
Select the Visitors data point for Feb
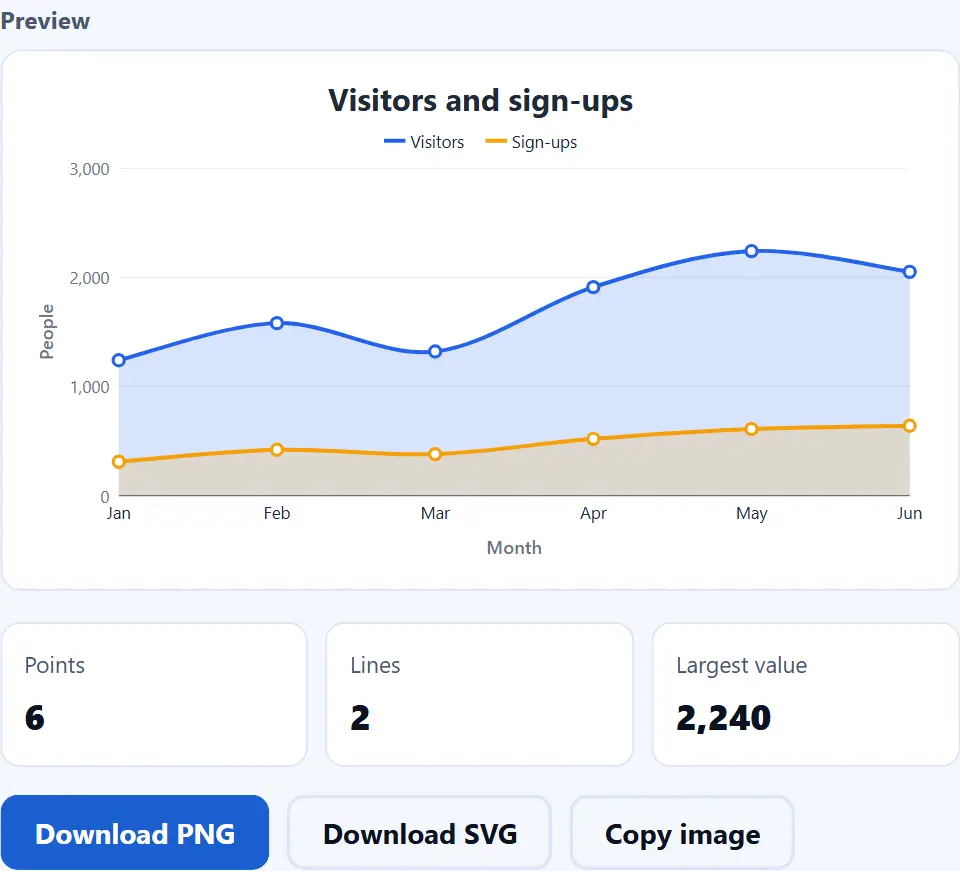(277, 323)
